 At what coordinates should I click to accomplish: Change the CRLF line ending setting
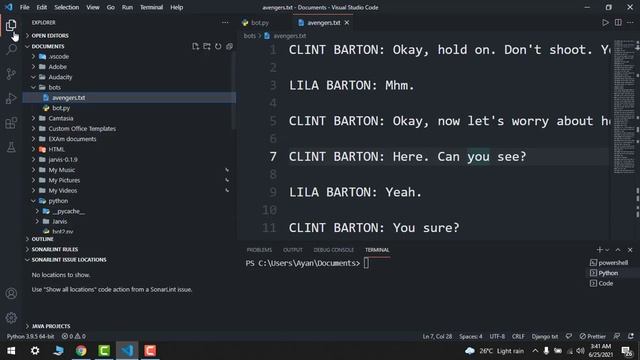(518, 336)
